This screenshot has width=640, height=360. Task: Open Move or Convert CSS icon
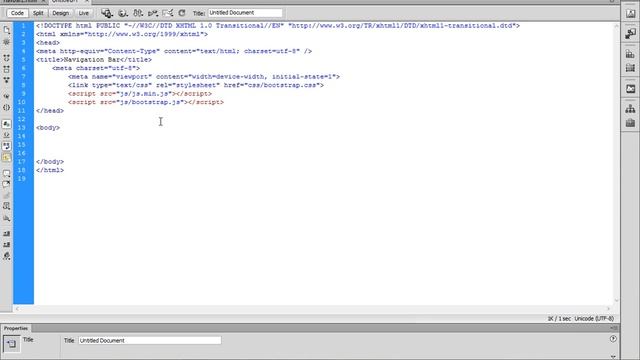[x=7, y=218]
